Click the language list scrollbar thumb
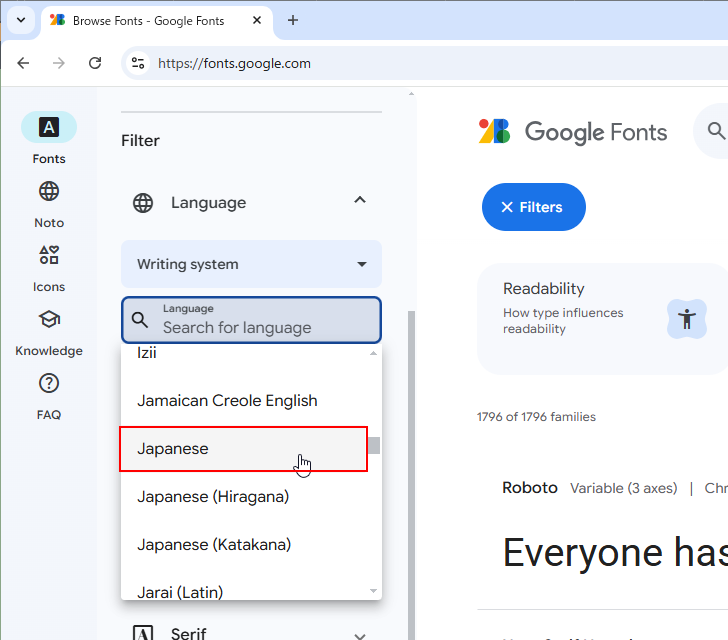 pos(374,446)
